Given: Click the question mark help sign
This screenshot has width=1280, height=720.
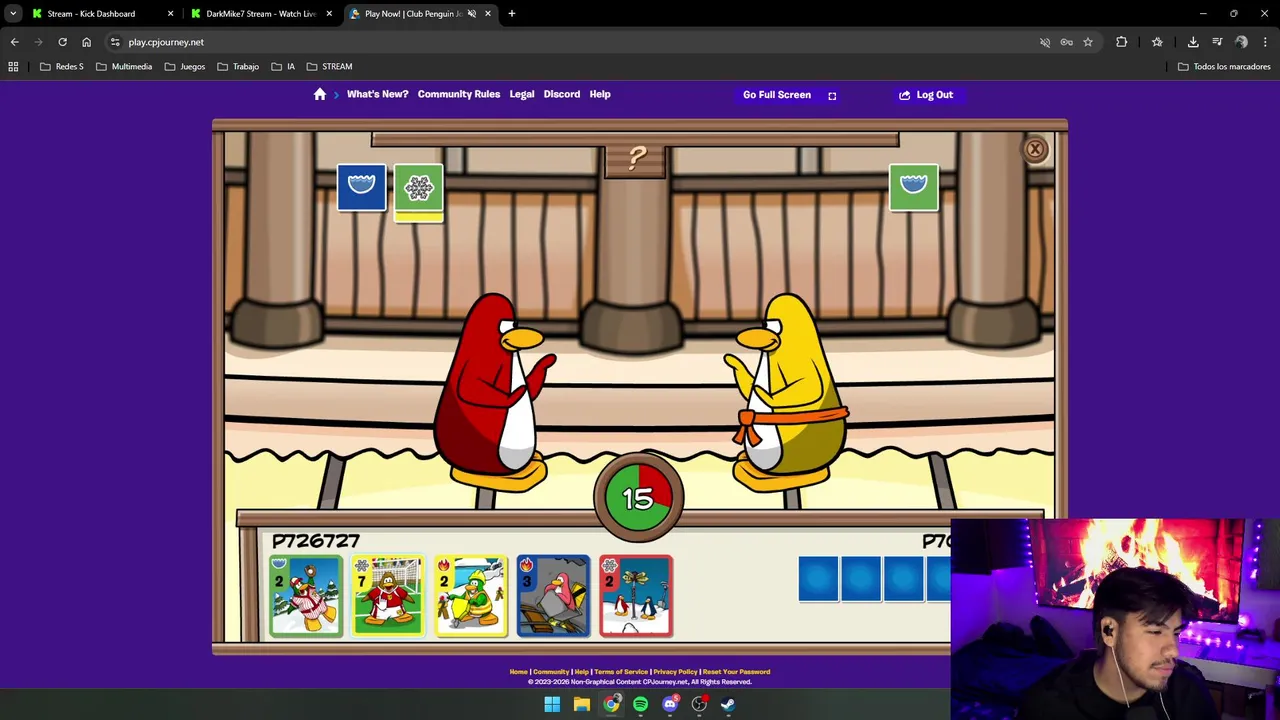Looking at the screenshot, I should (636, 158).
